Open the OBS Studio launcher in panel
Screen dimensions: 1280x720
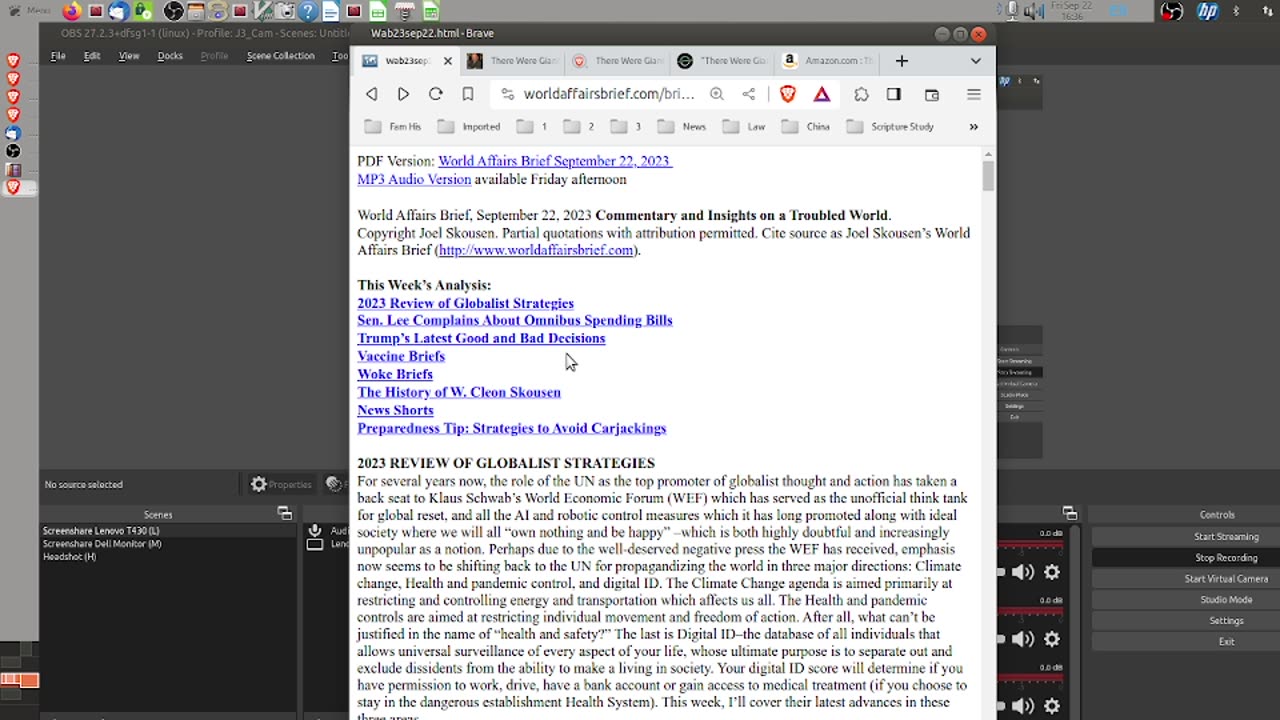point(173,11)
